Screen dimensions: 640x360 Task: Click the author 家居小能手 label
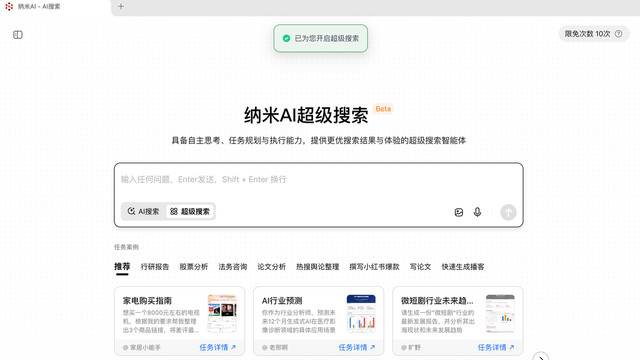pos(142,348)
